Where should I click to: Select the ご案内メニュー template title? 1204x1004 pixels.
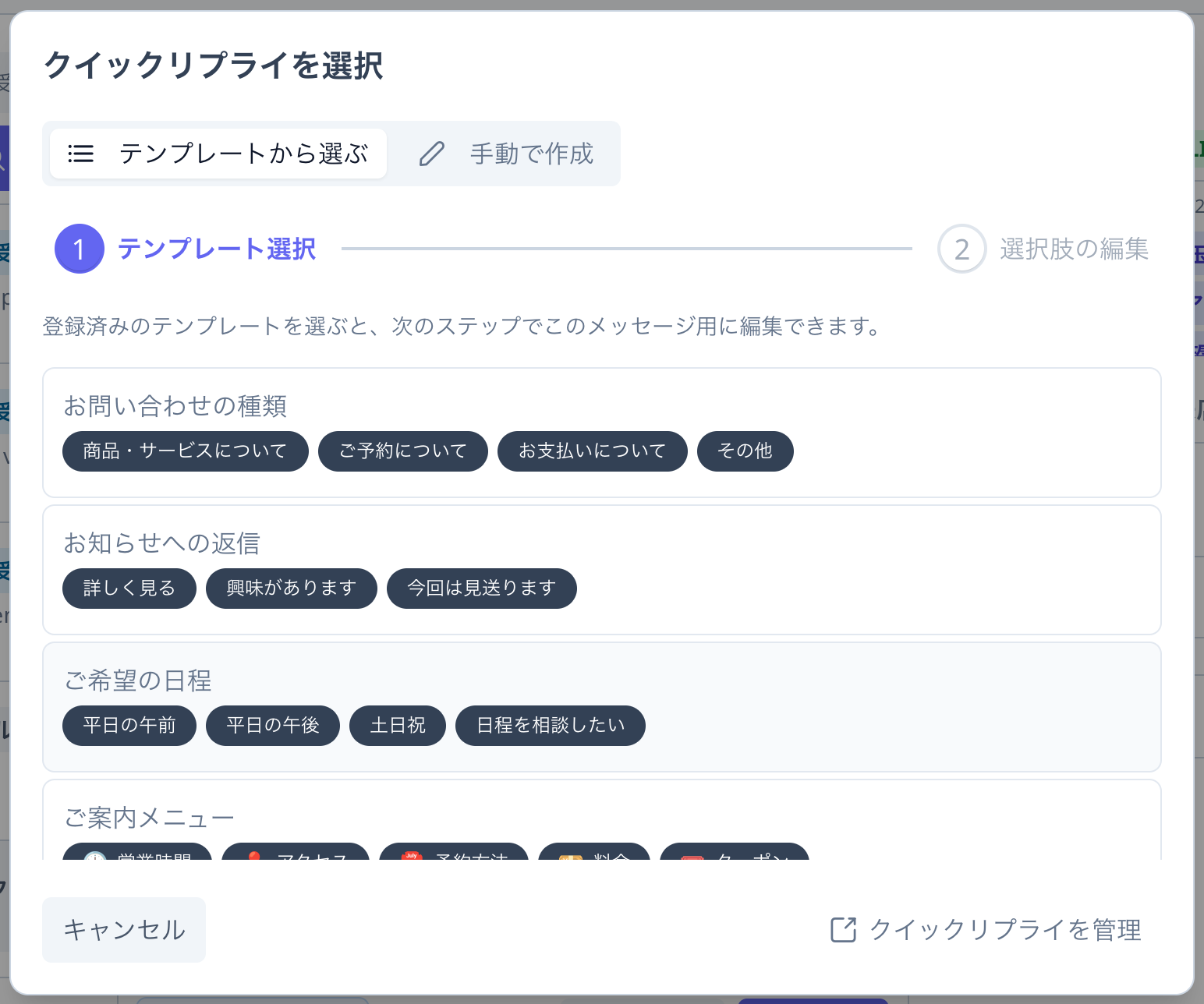coord(150,818)
